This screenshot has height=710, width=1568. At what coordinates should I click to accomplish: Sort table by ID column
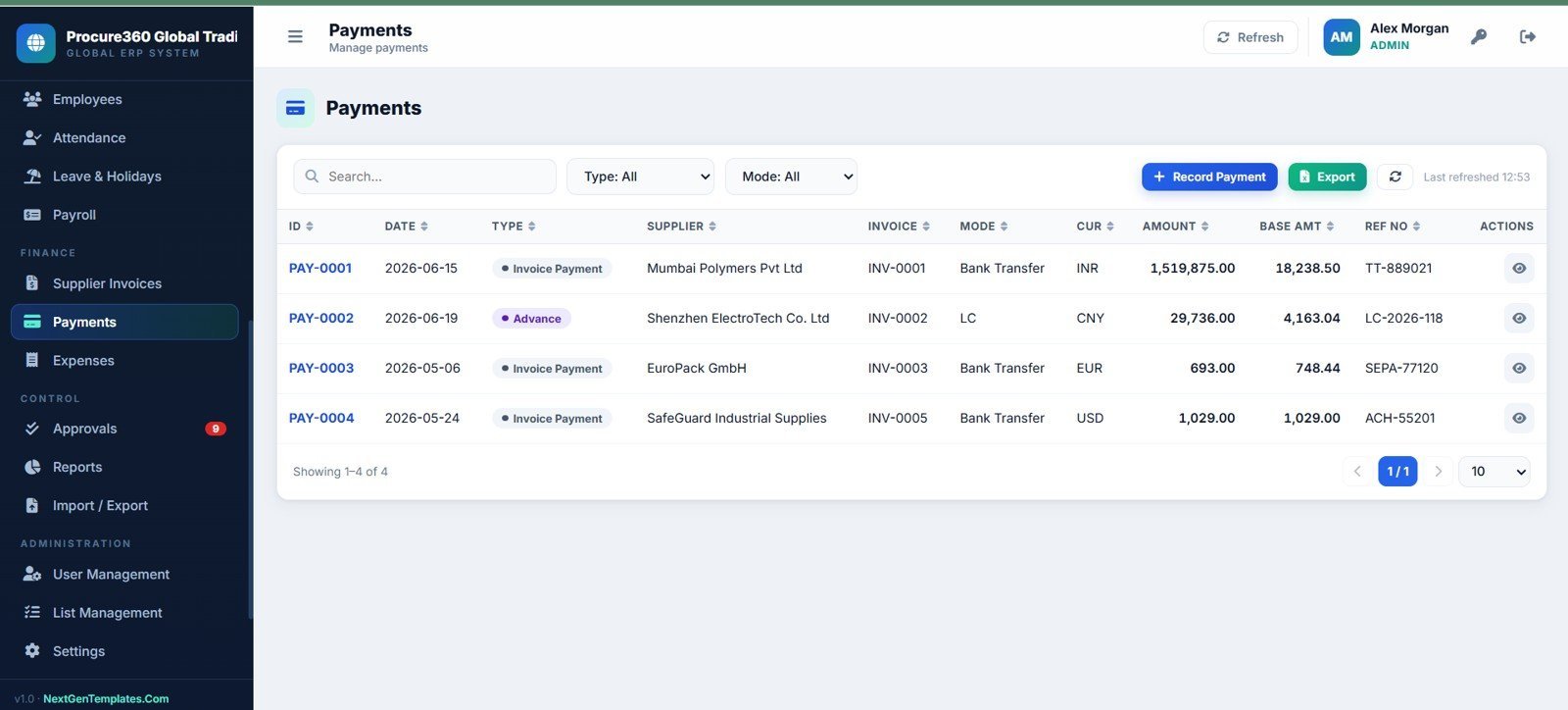tap(301, 227)
